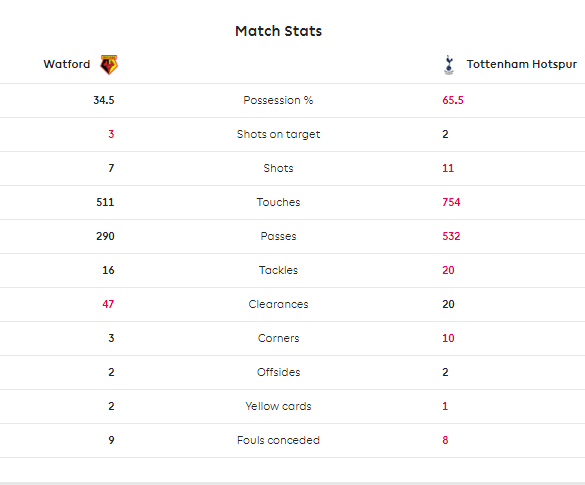The width and height of the screenshot is (585, 485).
Task: Click the Watford club crest icon
Action: click(109, 65)
